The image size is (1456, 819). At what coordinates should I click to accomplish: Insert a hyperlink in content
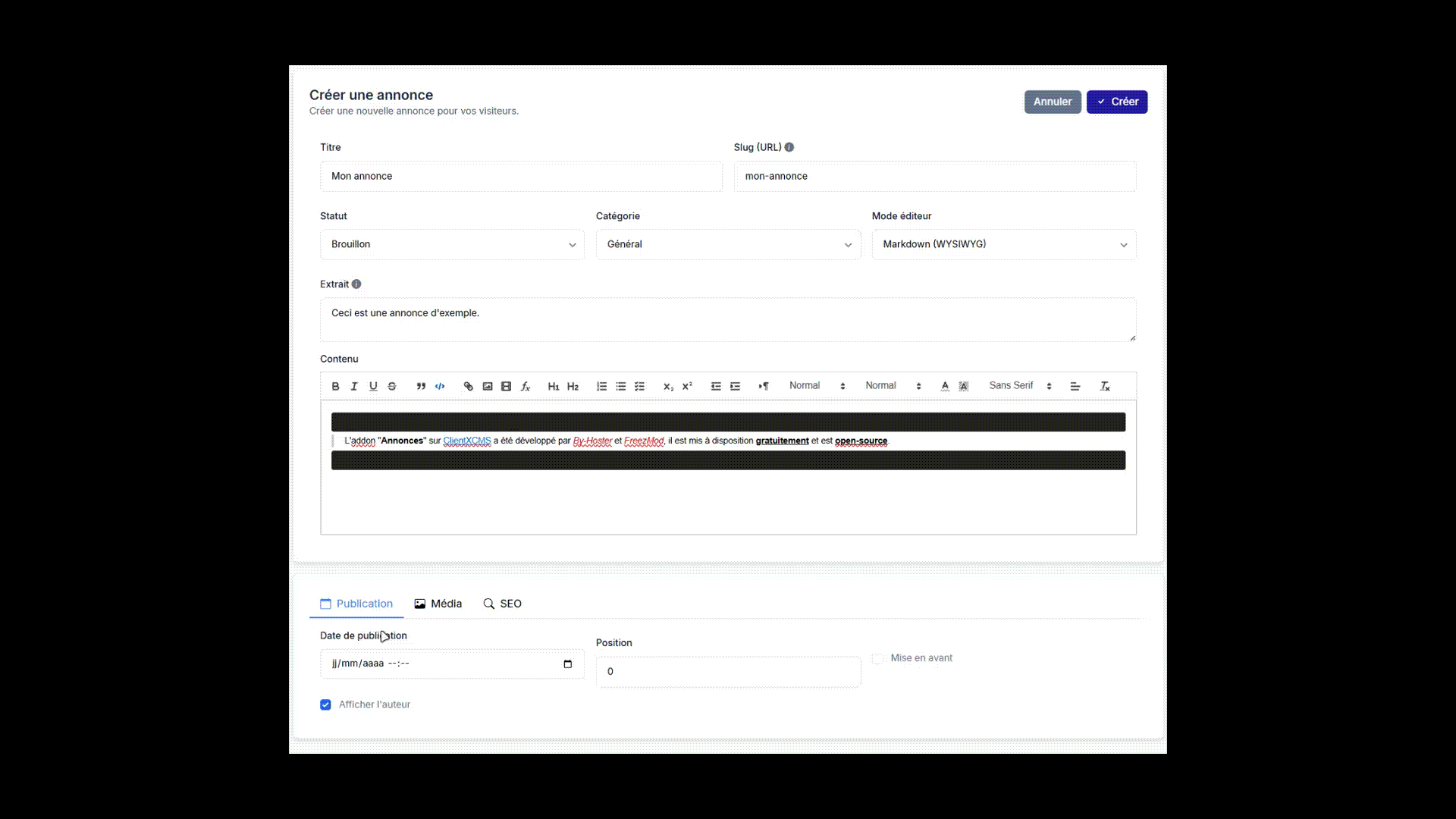pyautogui.click(x=469, y=386)
